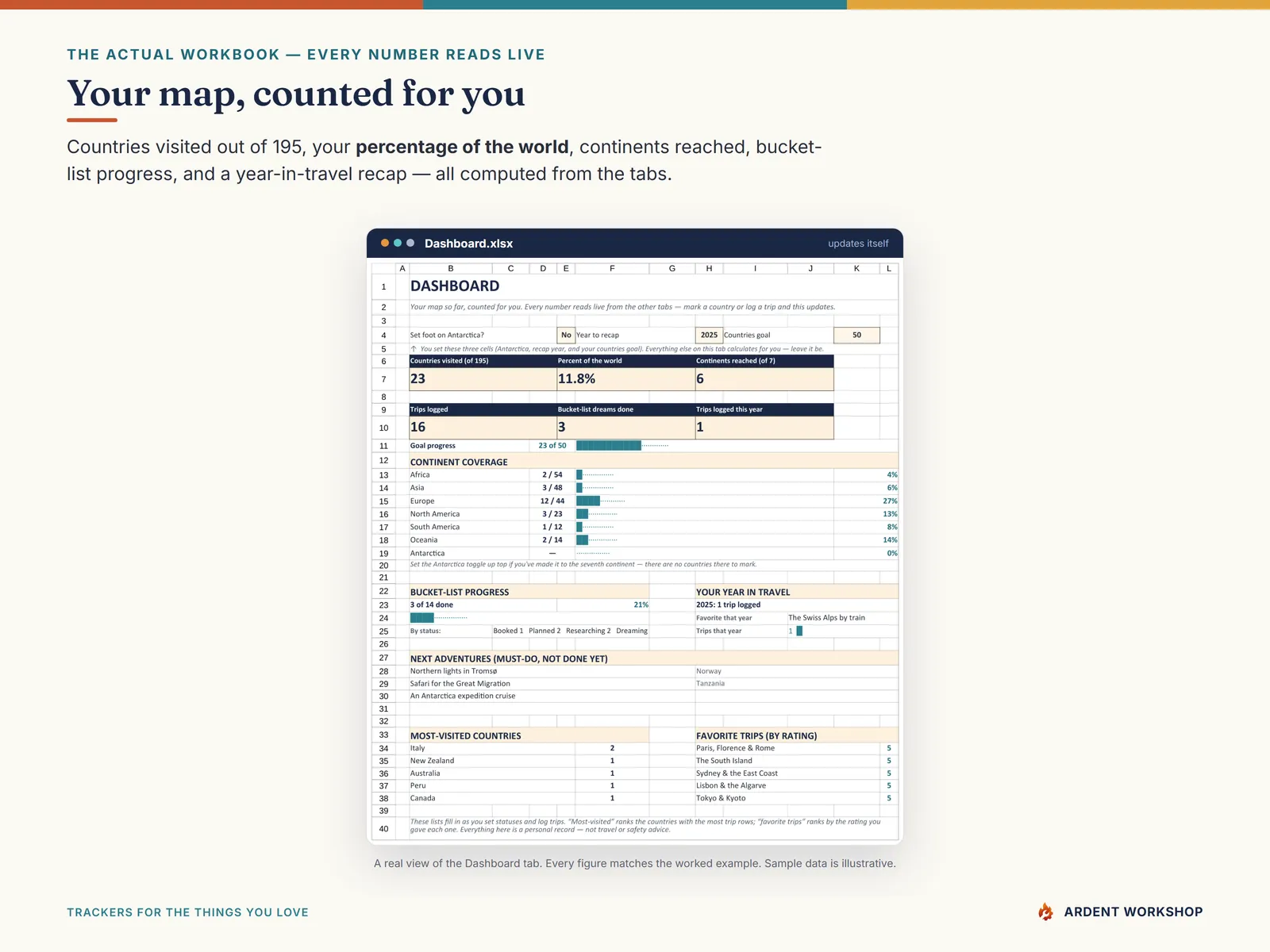Click the orange window dot in title bar
The width and height of the screenshot is (1270, 952).
(x=385, y=243)
